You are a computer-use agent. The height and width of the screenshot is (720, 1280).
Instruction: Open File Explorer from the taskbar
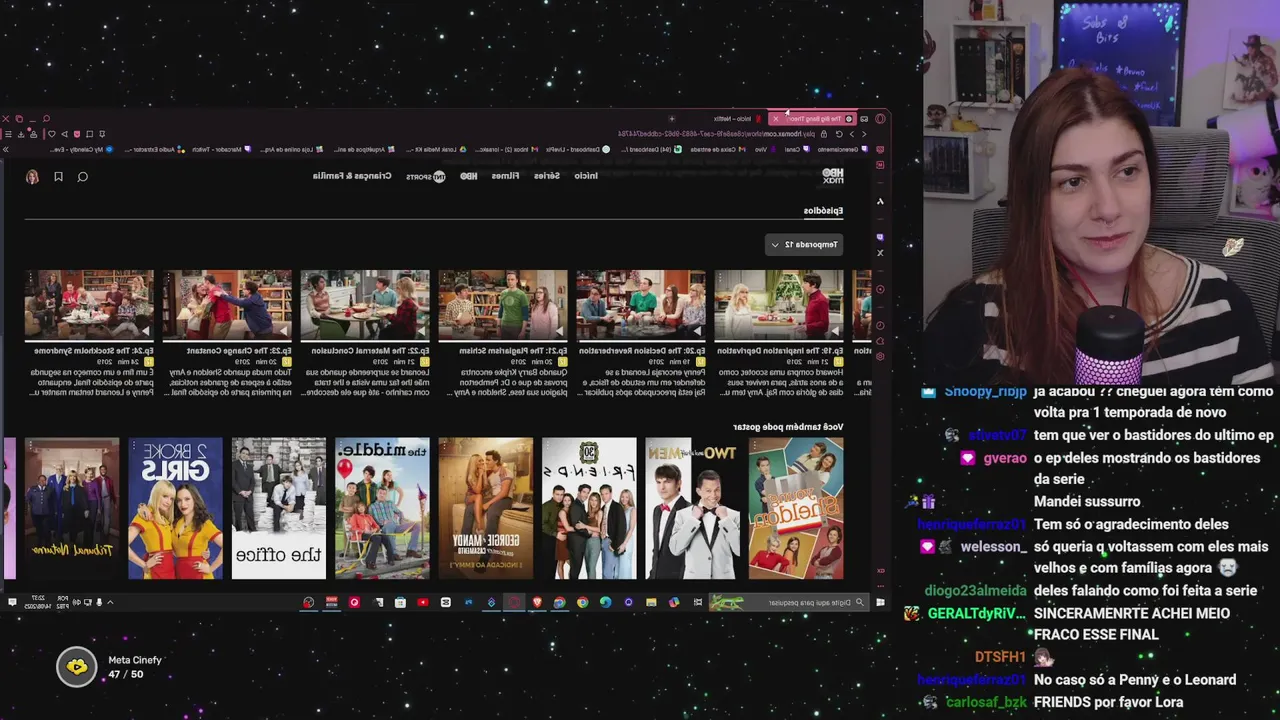tap(651, 602)
